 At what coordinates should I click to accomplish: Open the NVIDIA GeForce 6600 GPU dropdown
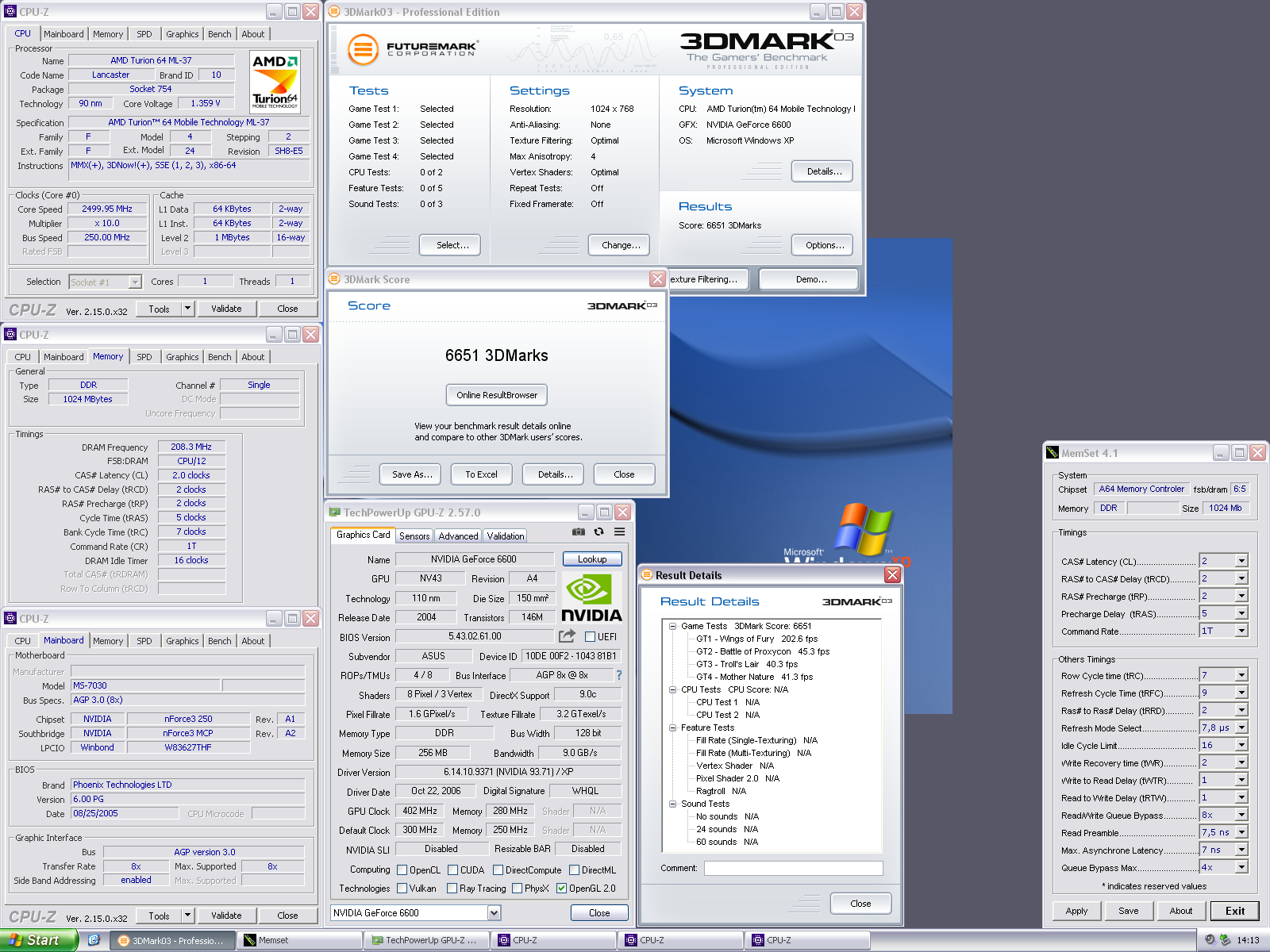point(494,913)
